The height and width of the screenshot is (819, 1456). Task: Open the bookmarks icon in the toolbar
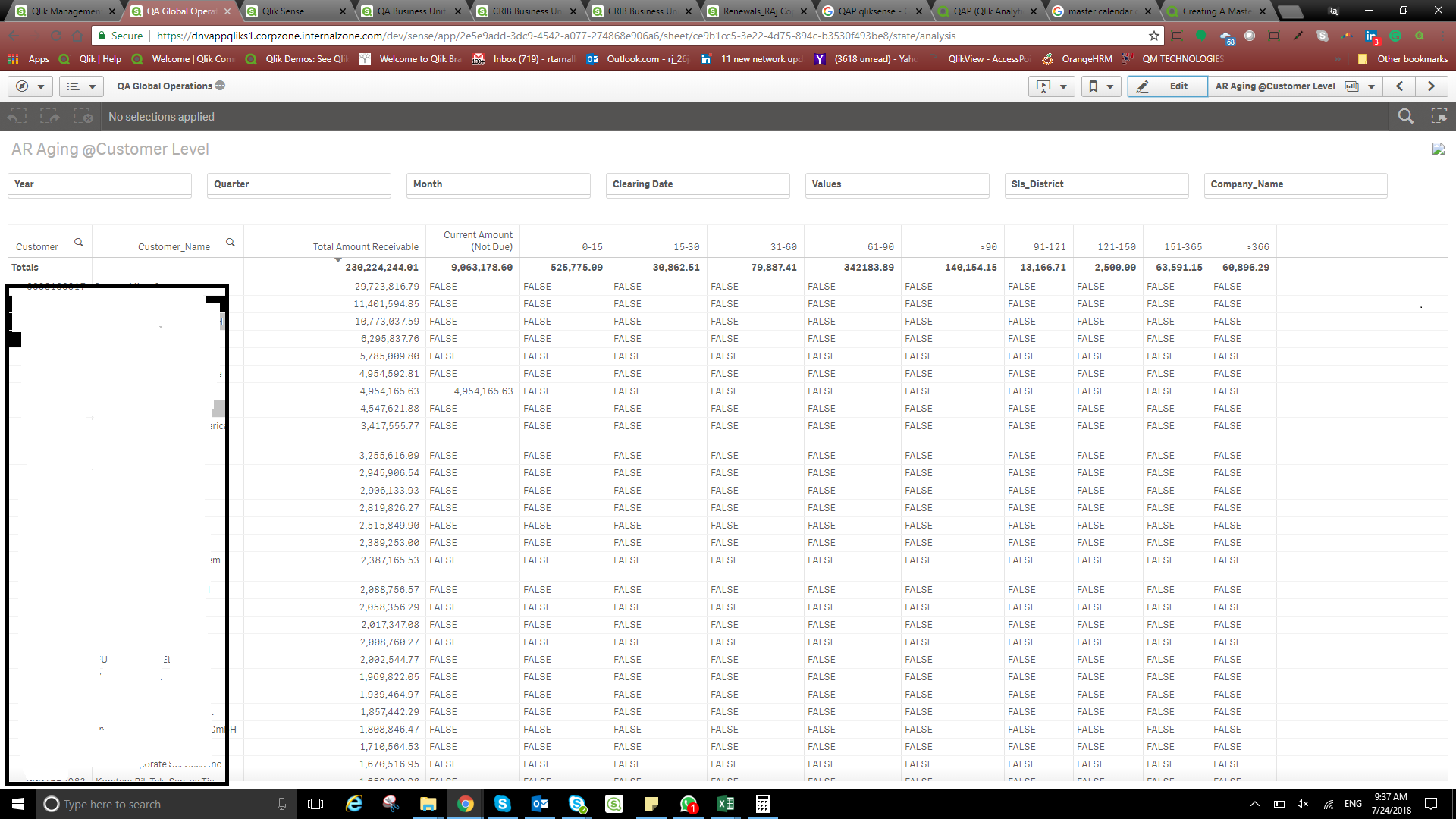[1093, 86]
